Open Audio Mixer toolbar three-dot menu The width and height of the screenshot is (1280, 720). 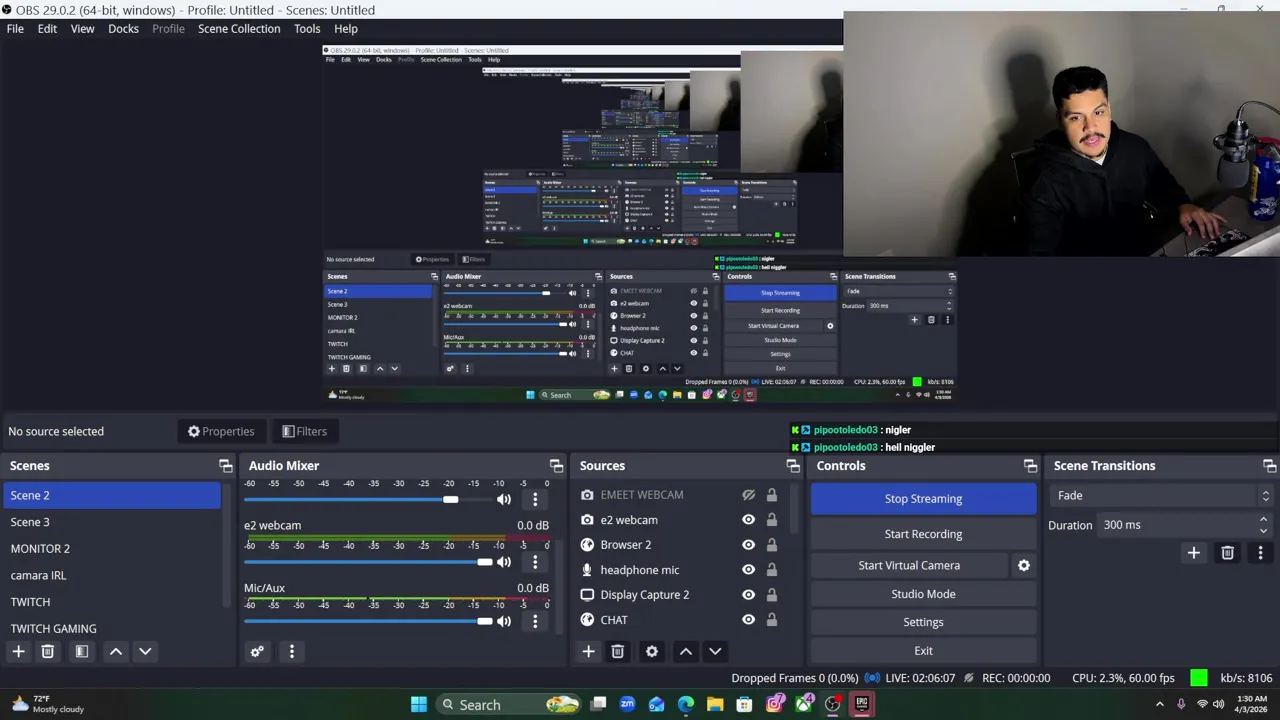(x=292, y=651)
